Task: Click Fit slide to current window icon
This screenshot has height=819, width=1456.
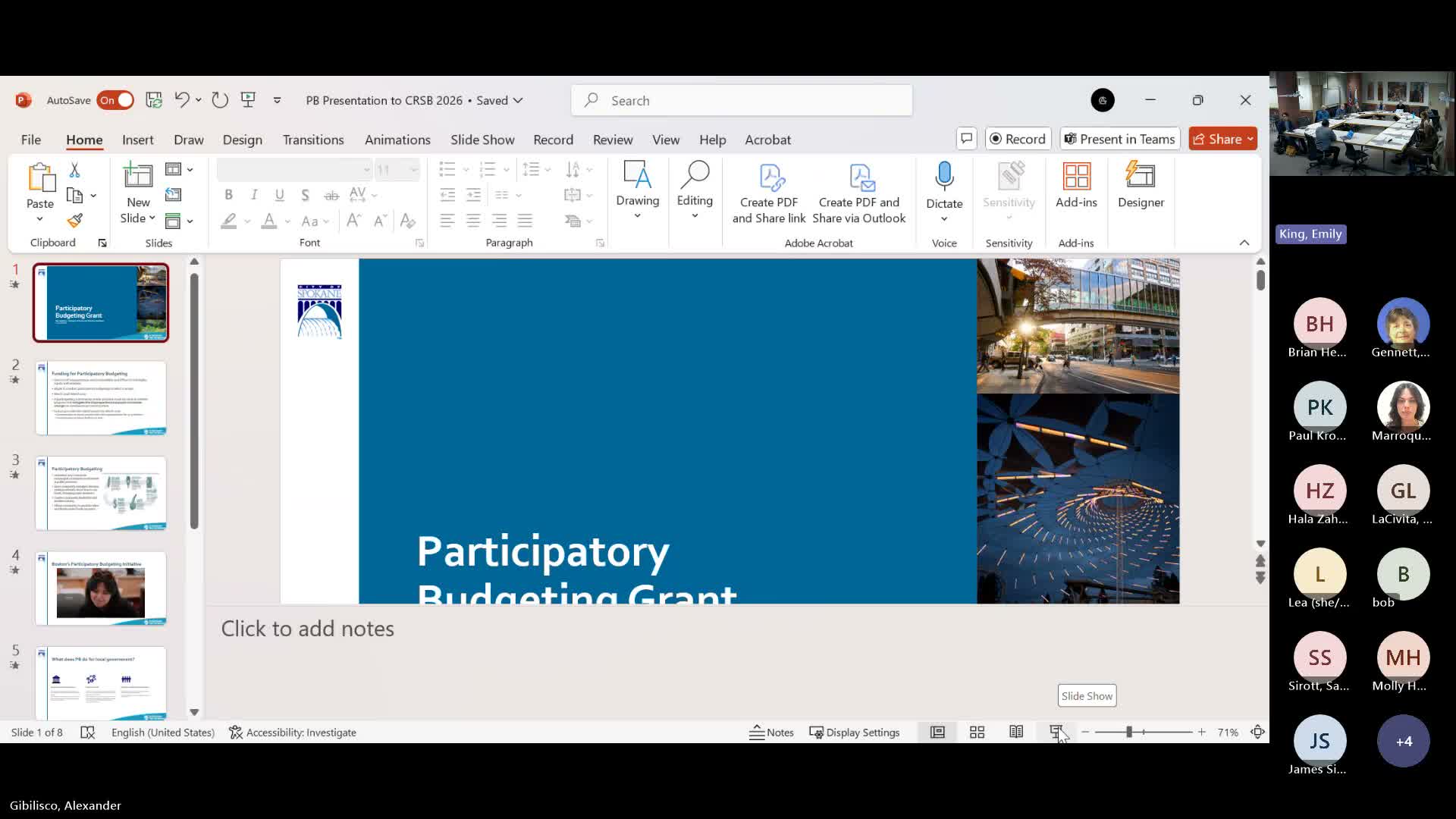Action: coord(1257,732)
